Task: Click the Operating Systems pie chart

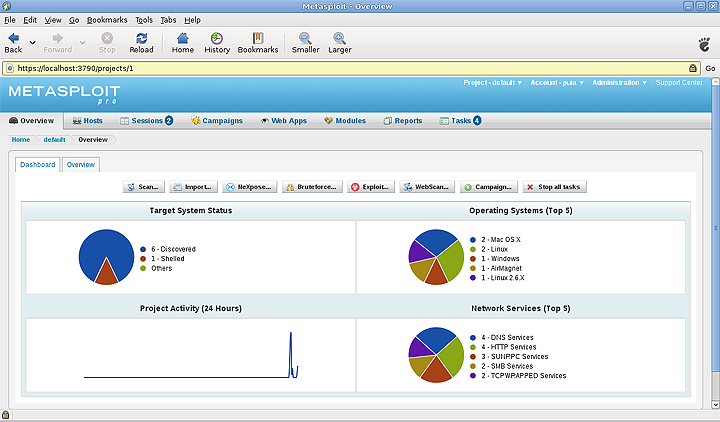Action: 436,257
